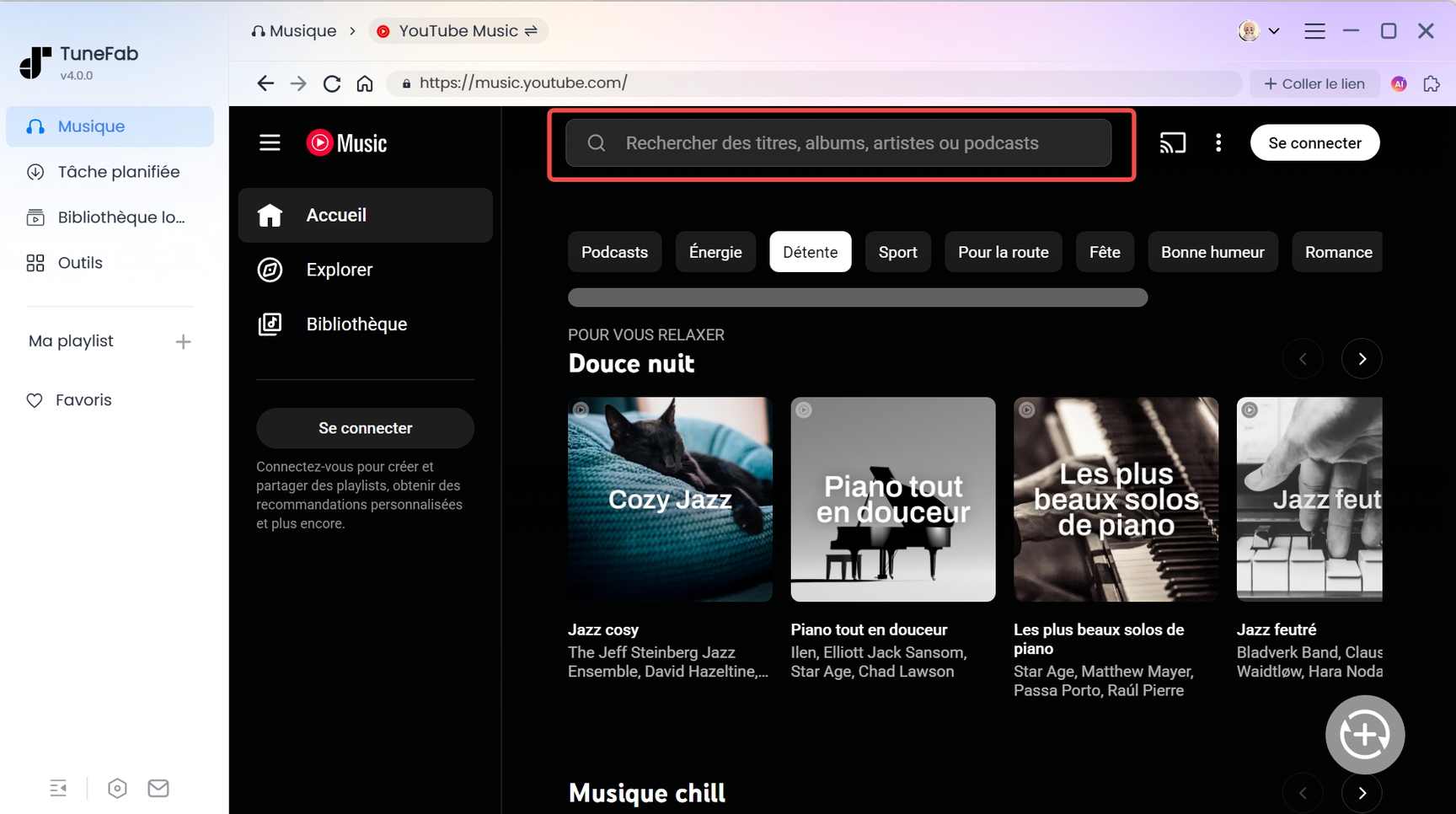Open the Bibliothèque tab in YouTube Music
The width and height of the screenshot is (1456, 814).
coord(356,324)
